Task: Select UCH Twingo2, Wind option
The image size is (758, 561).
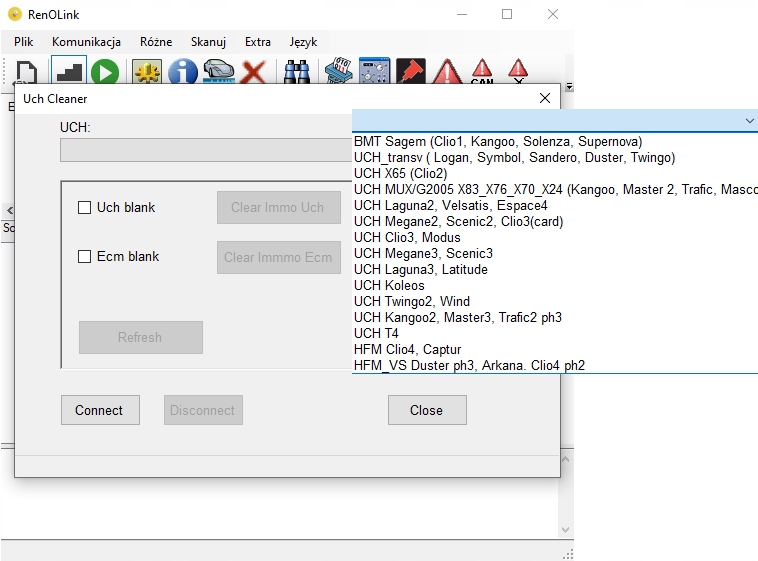Action: click(x=555, y=301)
